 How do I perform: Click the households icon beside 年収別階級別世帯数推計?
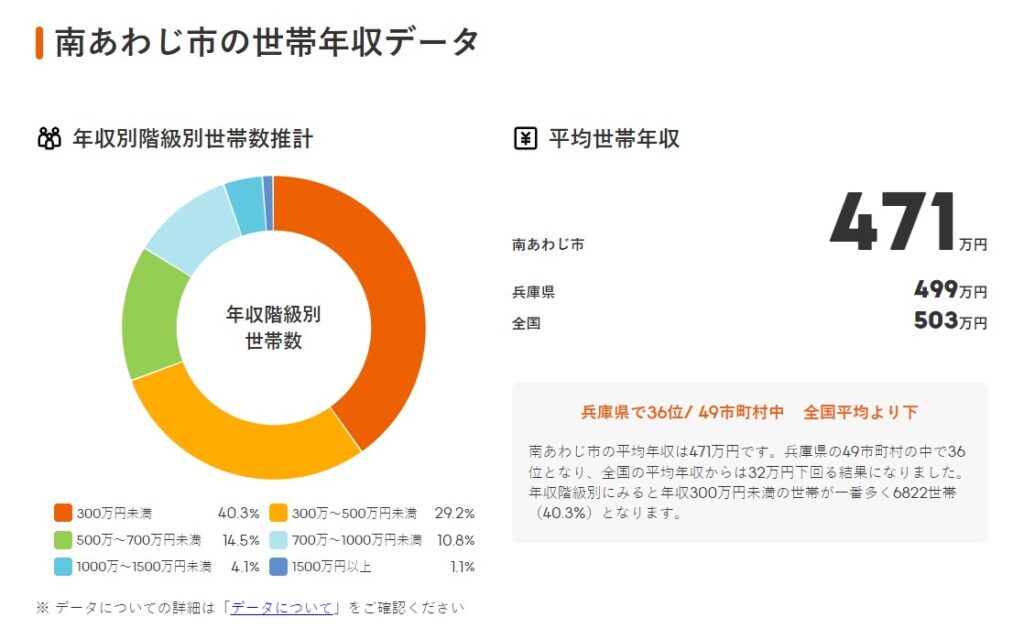click(49, 139)
